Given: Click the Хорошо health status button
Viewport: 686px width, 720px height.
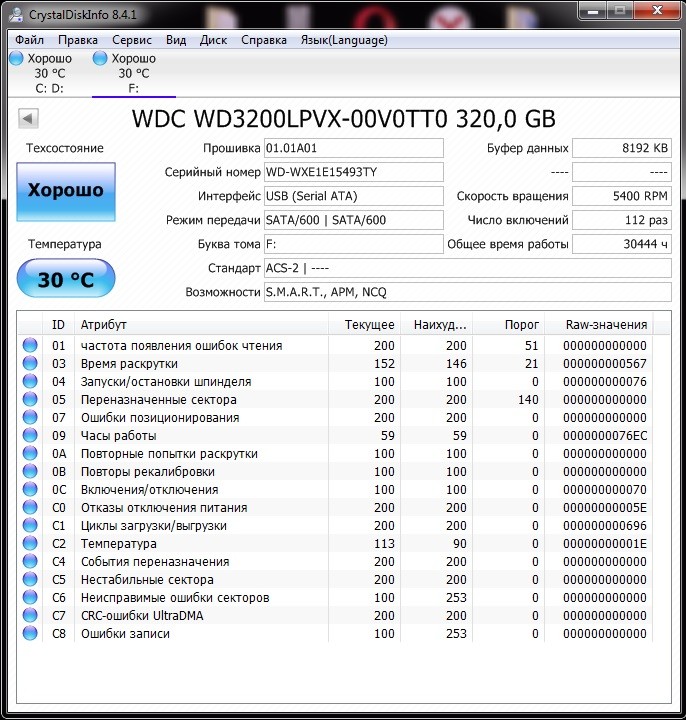Looking at the screenshot, I should click(x=66, y=191).
